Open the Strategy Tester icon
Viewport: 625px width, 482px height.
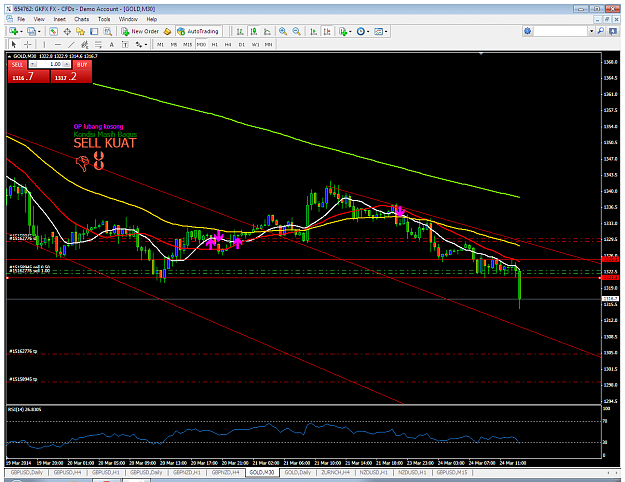pyautogui.click(x=108, y=31)
